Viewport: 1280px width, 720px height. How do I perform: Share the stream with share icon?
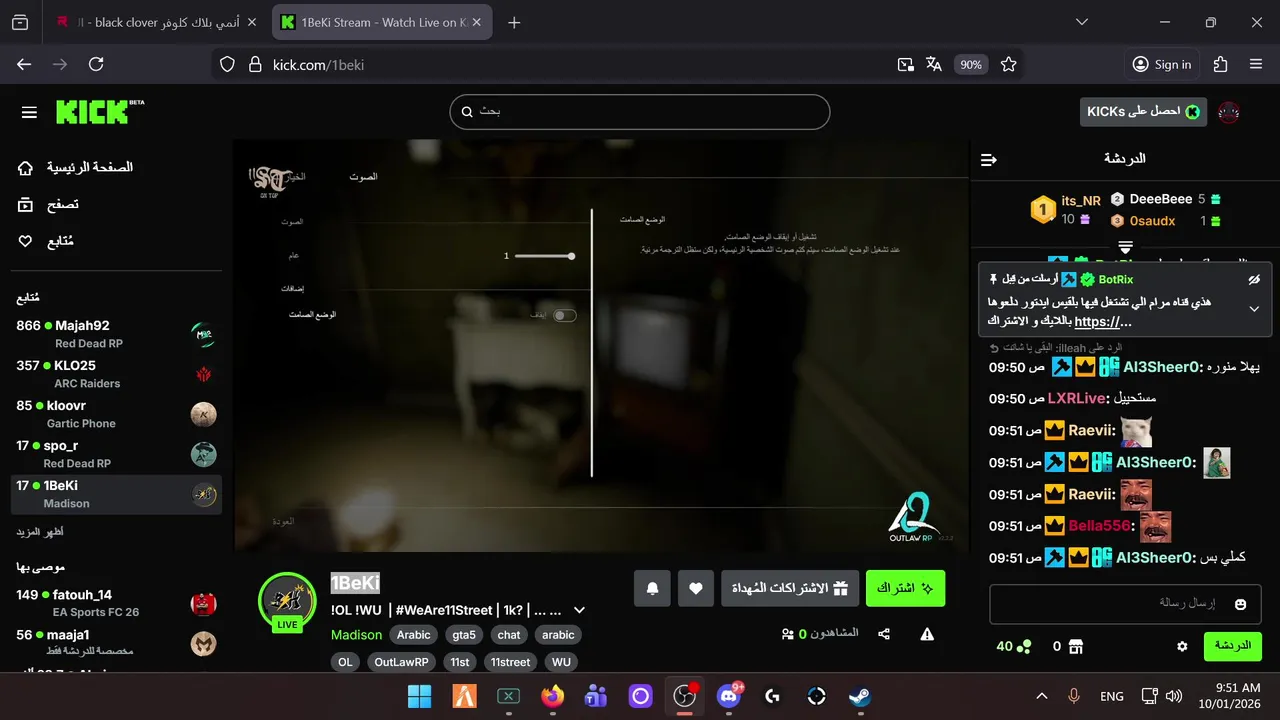point(884,634)
